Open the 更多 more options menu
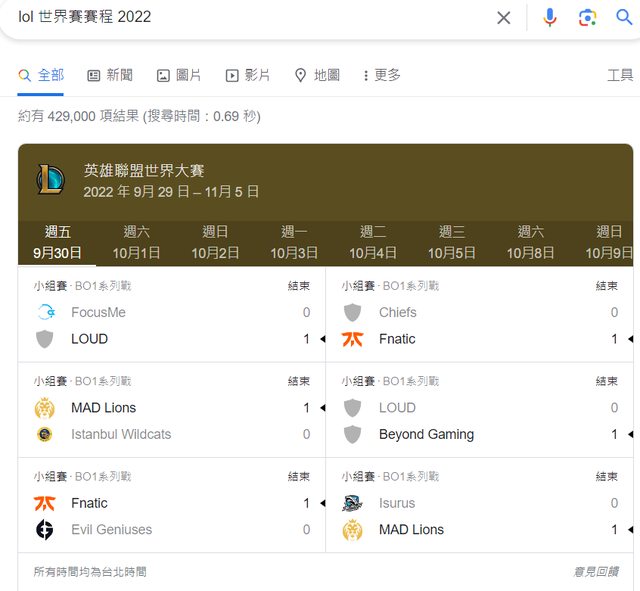640x591 pixels. click(381, 75)
